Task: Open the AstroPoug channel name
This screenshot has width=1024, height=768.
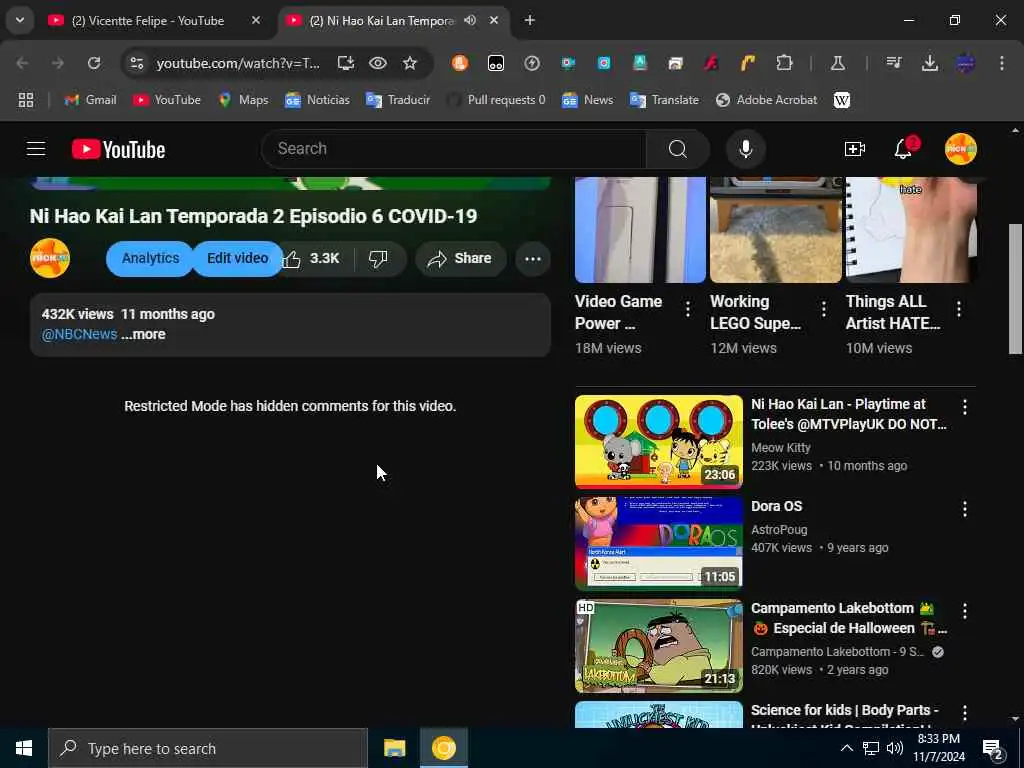Action: pyautogui.click(x=779, y=530)
